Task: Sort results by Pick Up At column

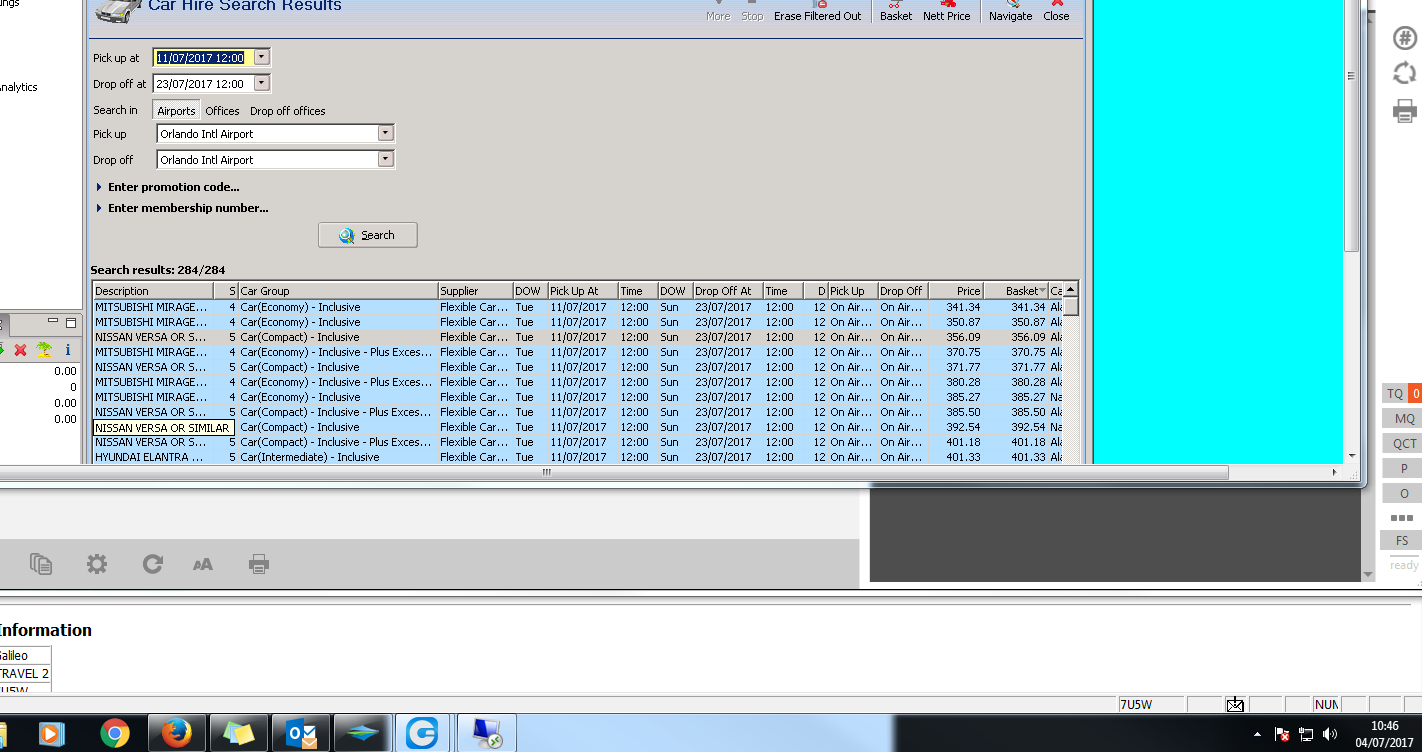Action: coord(582,291)
